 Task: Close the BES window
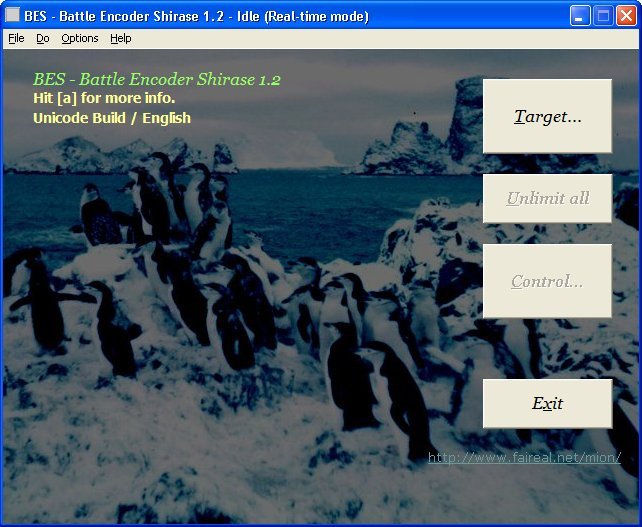pos(626,16)
